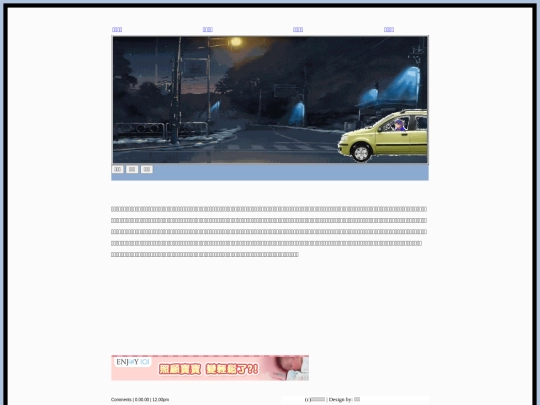Open the third top navigation link
The height and width of the screenshot is (405, 540).
pyautogui.click(x=298, y=30)
